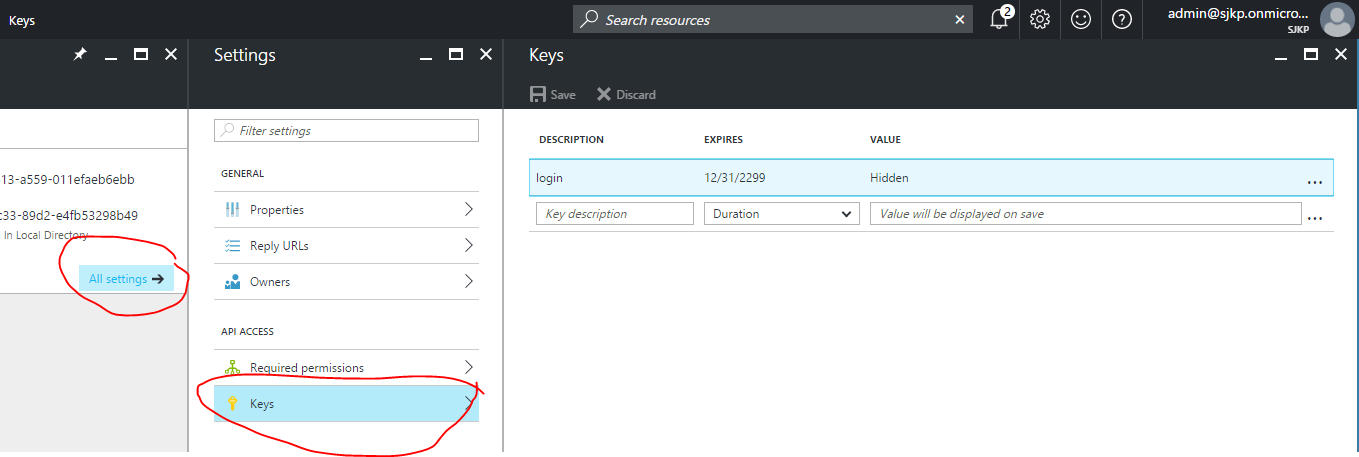Open Required permissions settings item

click(346, 368)
